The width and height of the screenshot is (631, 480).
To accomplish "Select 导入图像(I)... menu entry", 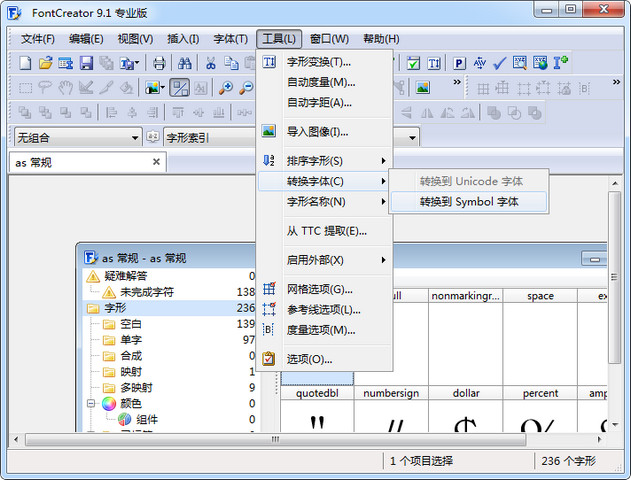I will point(325,132).
